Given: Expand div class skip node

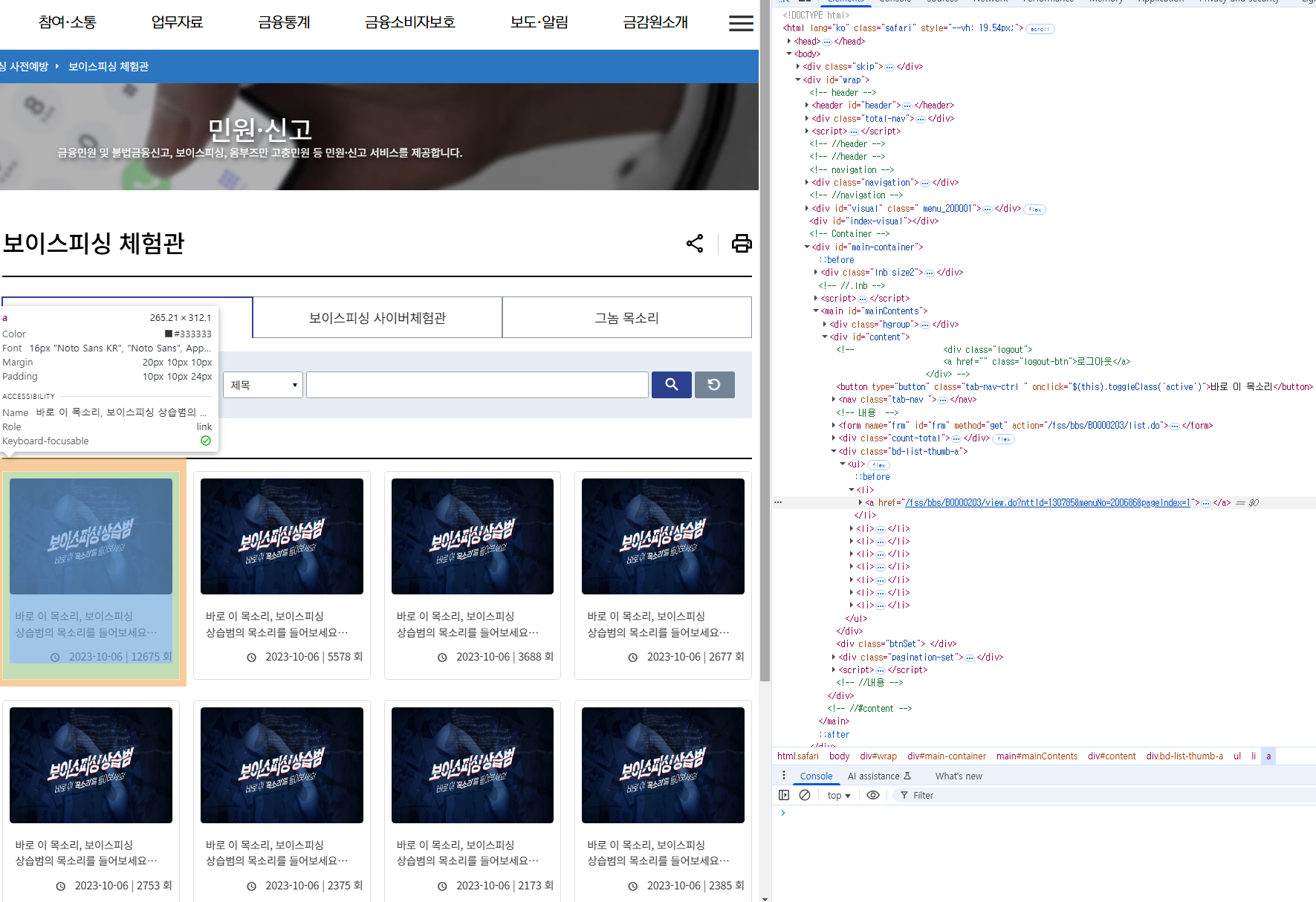Looking at the screenshot, I should pos(798,66).
